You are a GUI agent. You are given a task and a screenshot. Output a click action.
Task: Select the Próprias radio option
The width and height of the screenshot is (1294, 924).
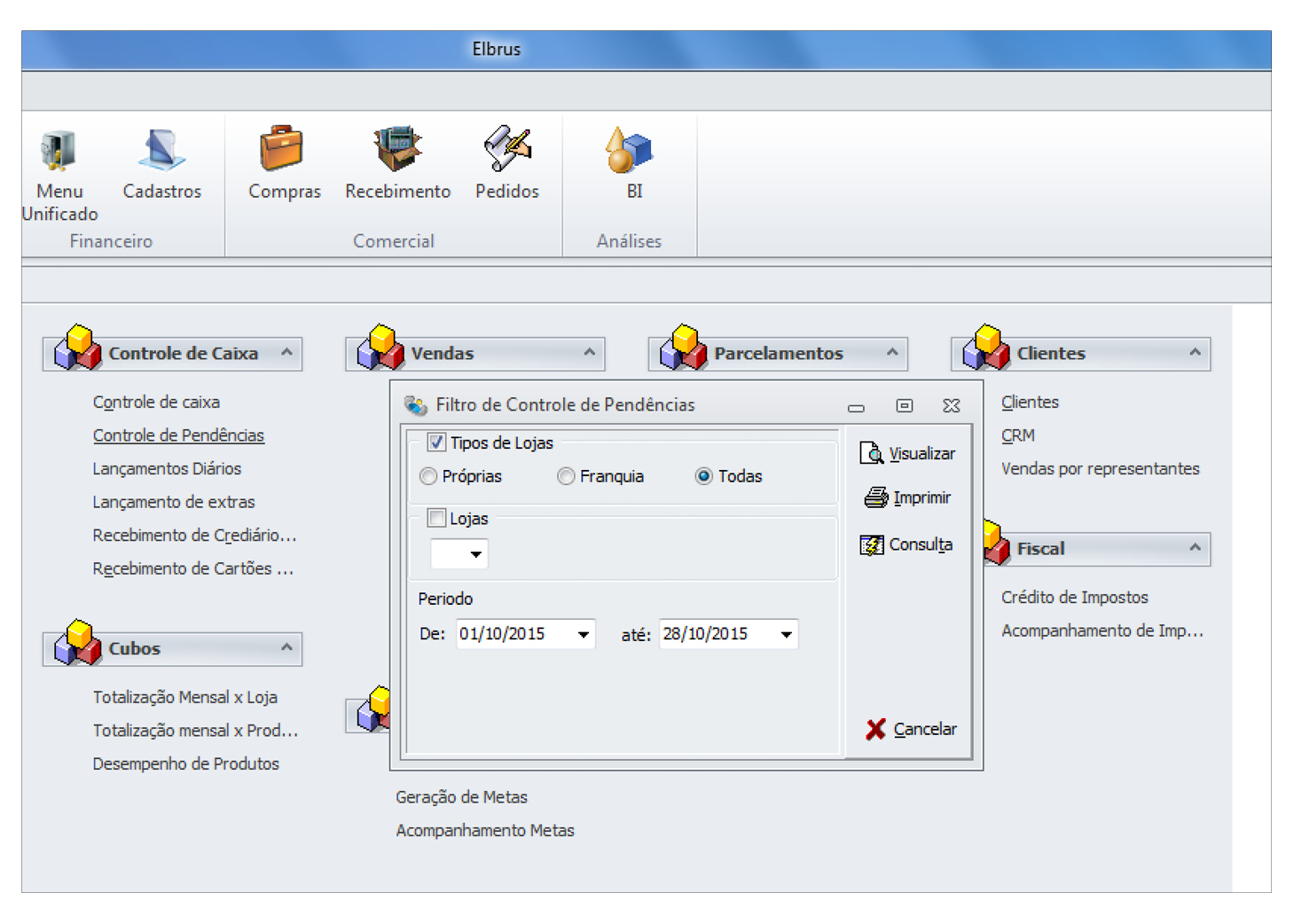click(428, 476)
